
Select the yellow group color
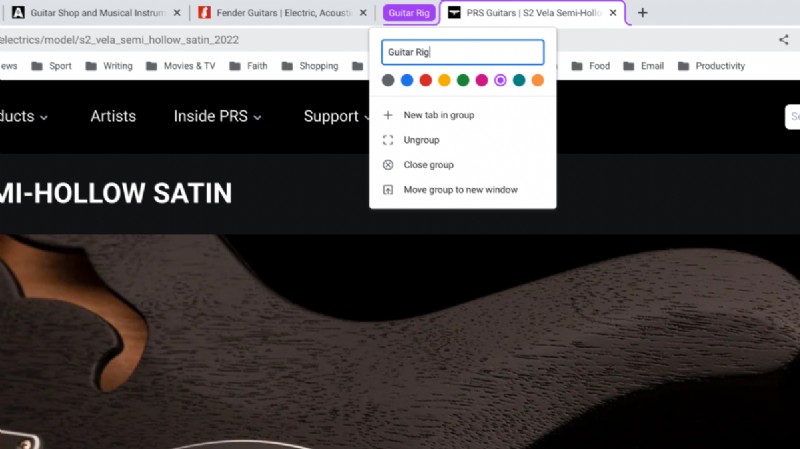(x=444, y=80)
